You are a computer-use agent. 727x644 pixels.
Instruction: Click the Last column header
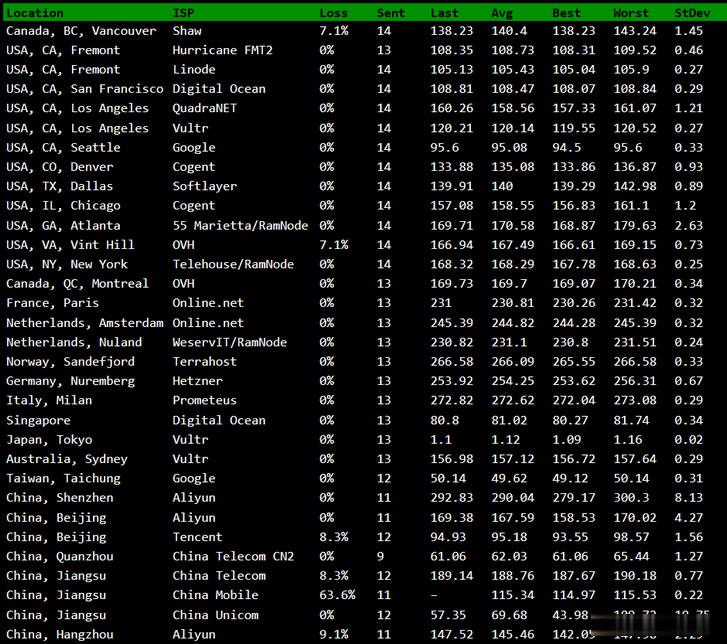pyautogui.click(x=444, y=13)
